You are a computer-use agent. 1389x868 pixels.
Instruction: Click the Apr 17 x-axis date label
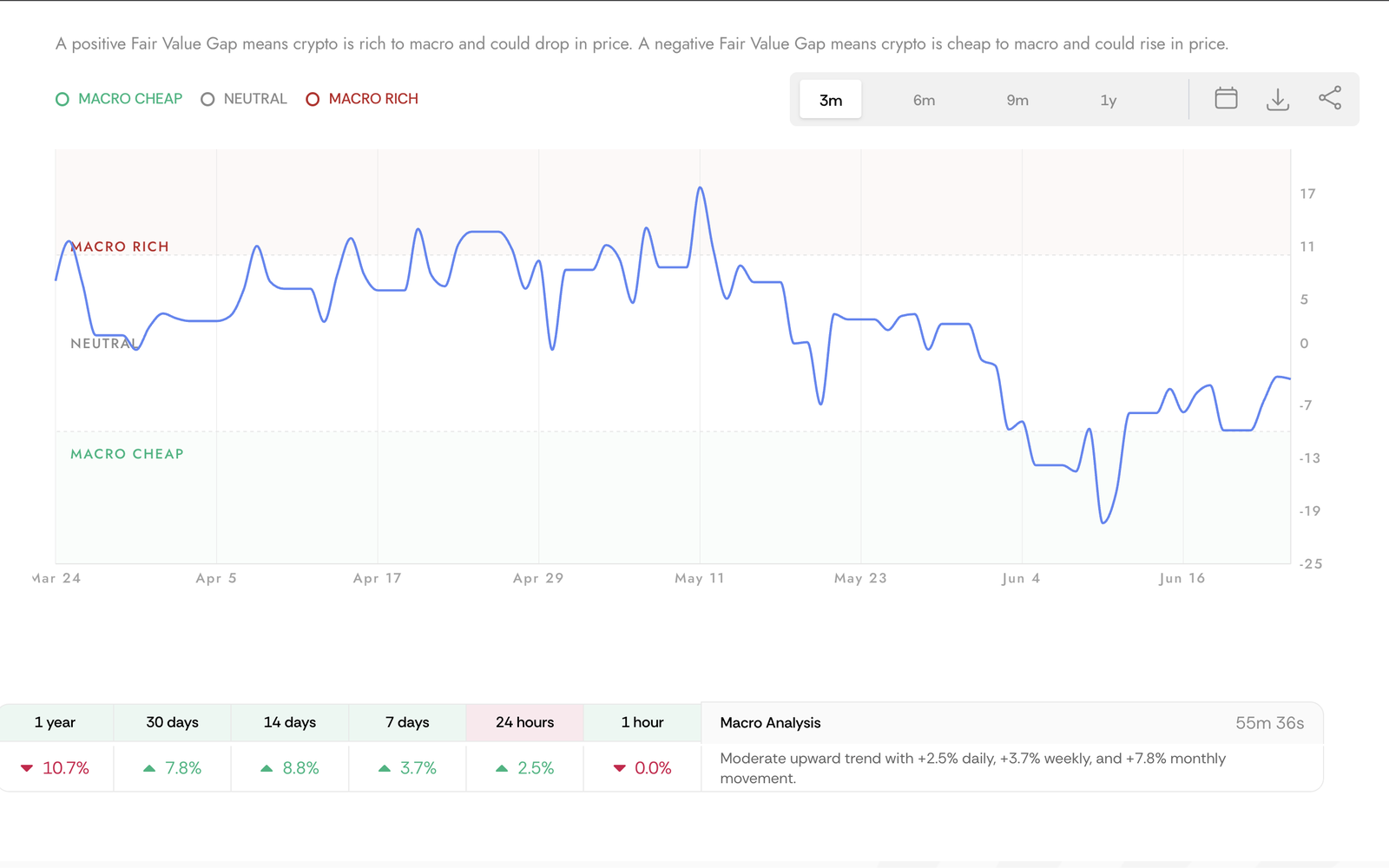[x=378, y=578]
